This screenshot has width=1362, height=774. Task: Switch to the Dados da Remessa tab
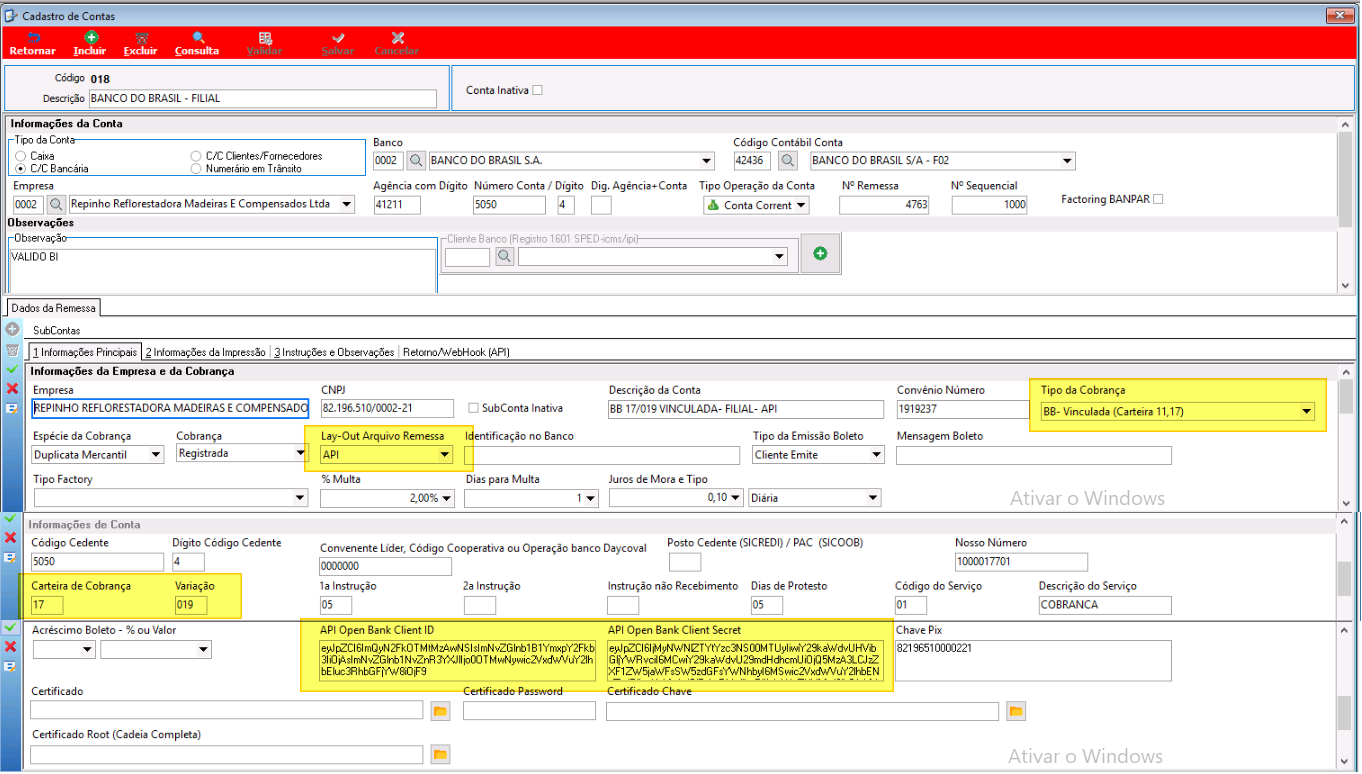(54, 308)
